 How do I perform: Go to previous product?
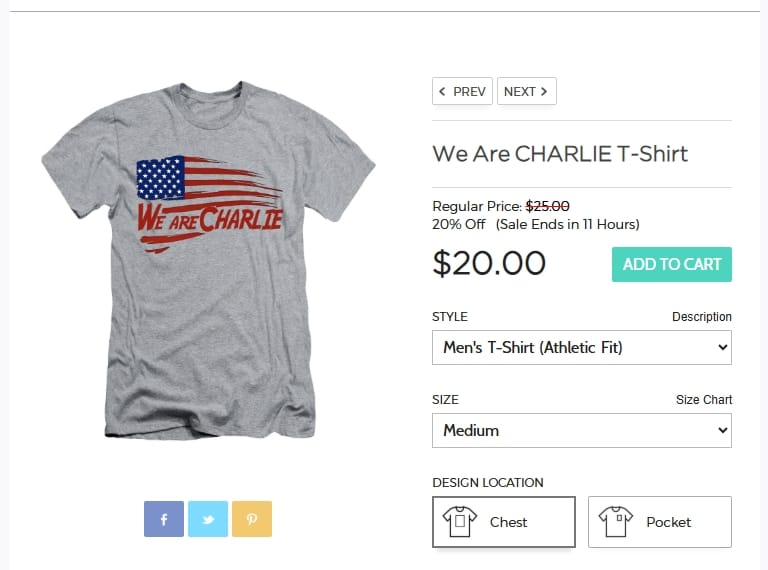[x=462, y=92]
